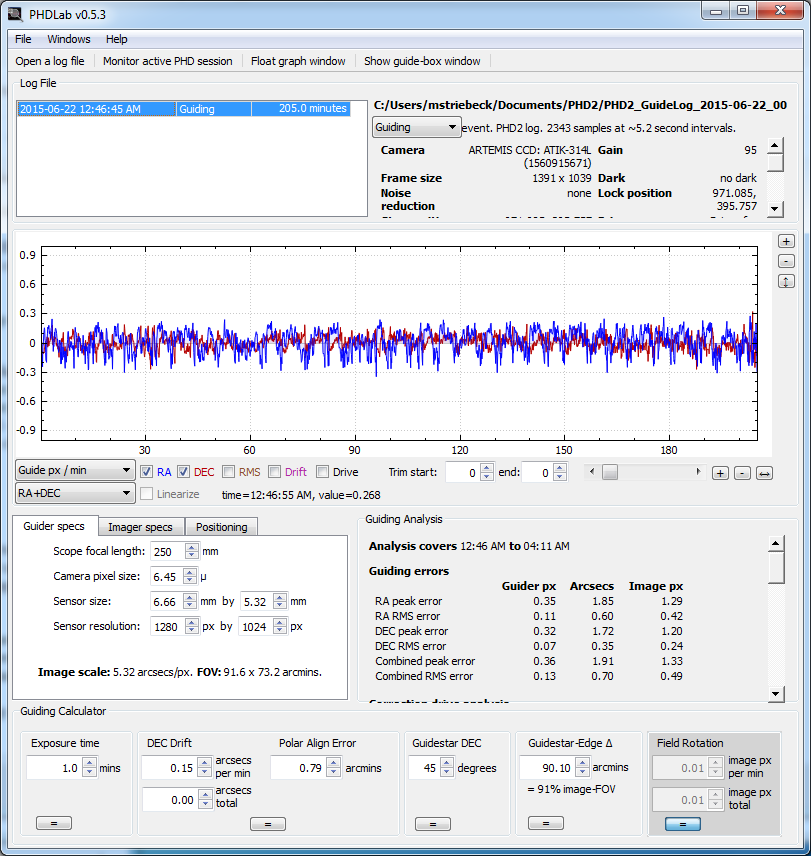Click the Guidestar DEC calculate equals button

(x=433, y=824)
